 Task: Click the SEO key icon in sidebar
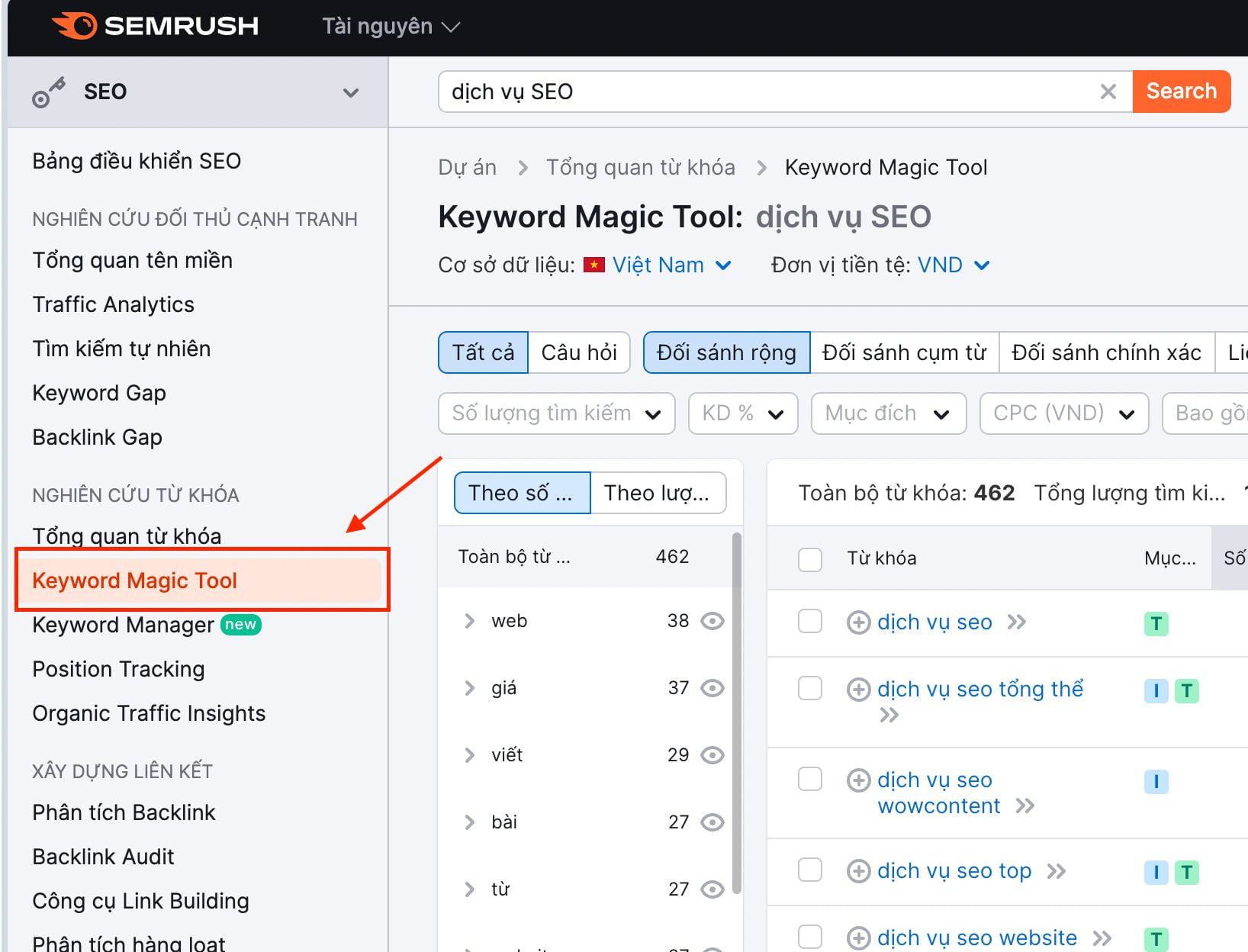tap(48, 93)
